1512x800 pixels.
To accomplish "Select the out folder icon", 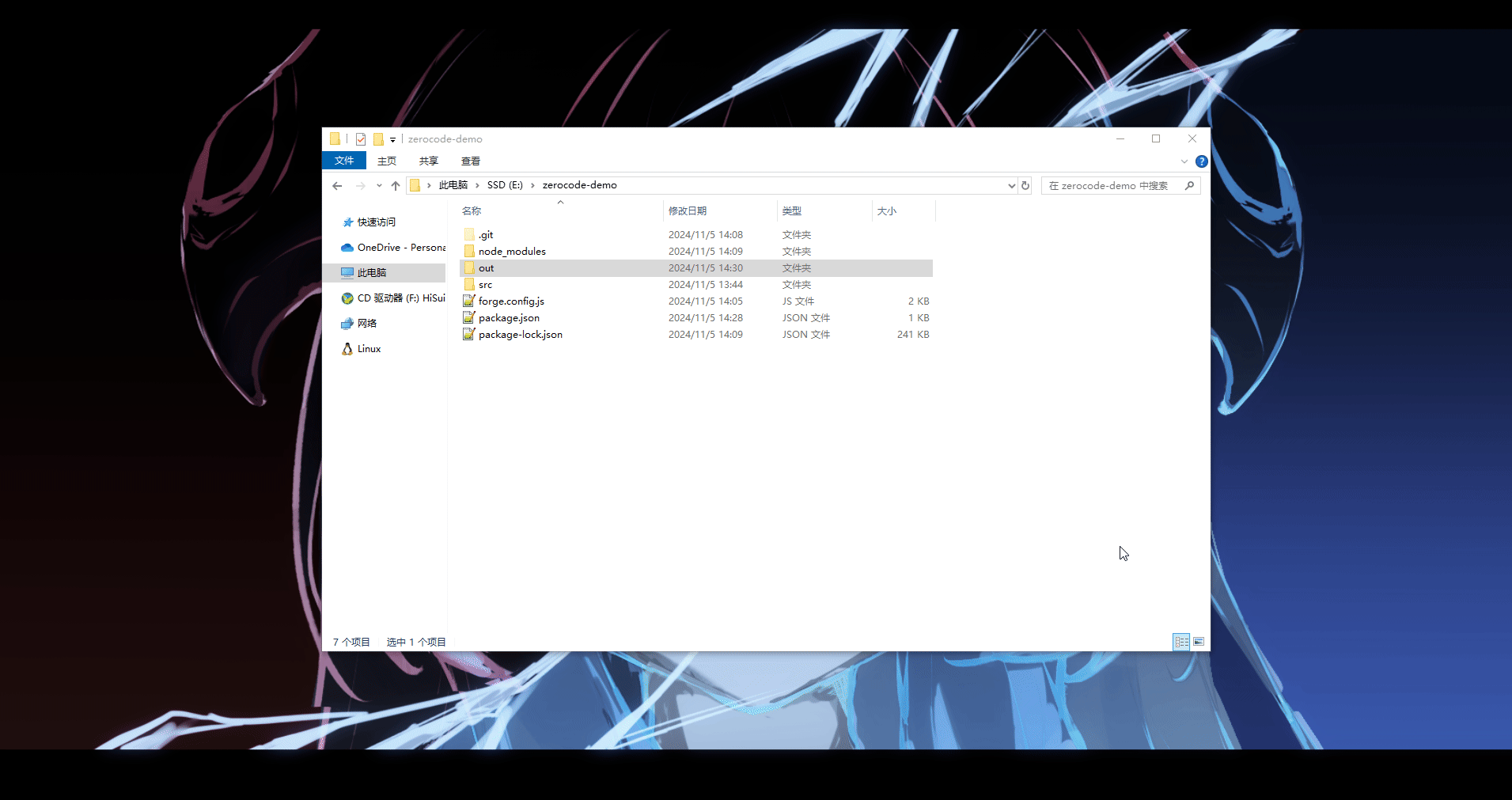I will coord(469,268).
